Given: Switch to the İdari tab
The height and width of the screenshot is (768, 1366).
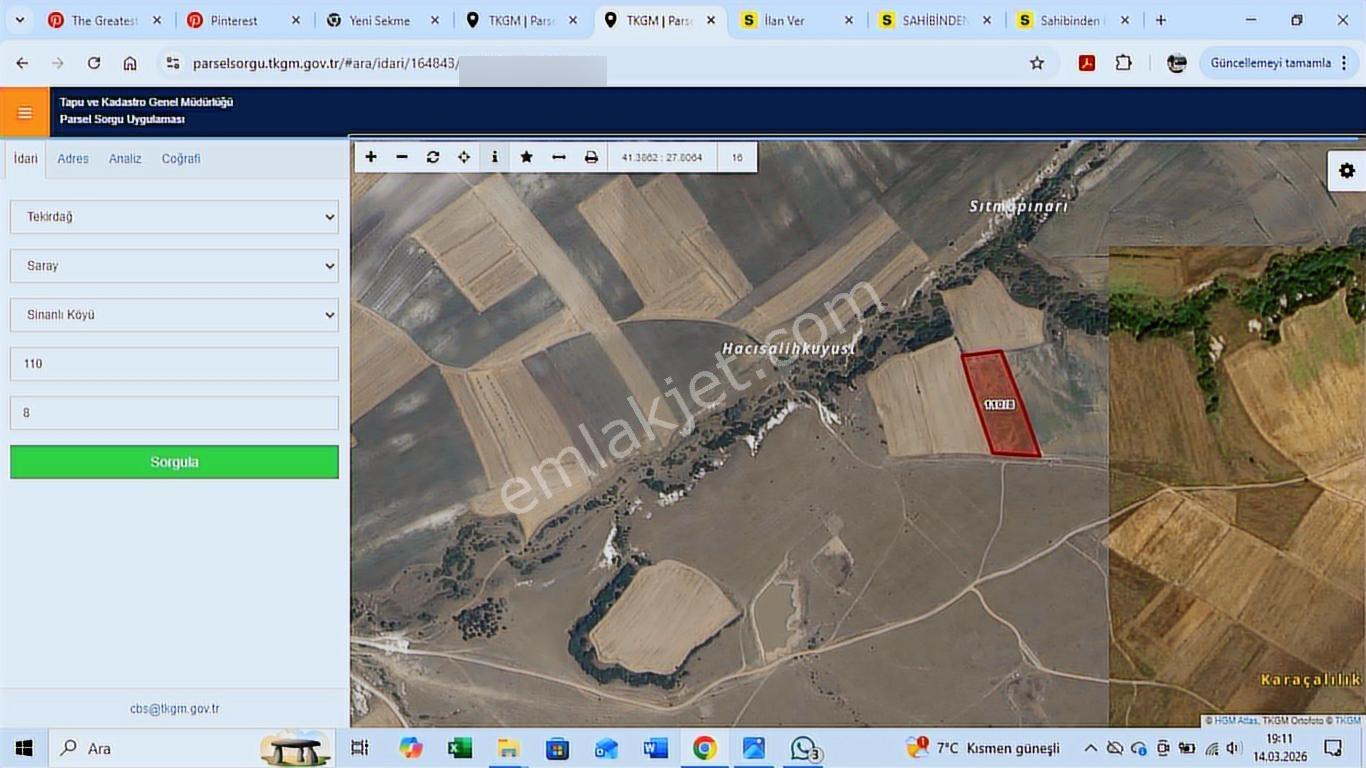Looking at the screenshot, I should (25, 159).
